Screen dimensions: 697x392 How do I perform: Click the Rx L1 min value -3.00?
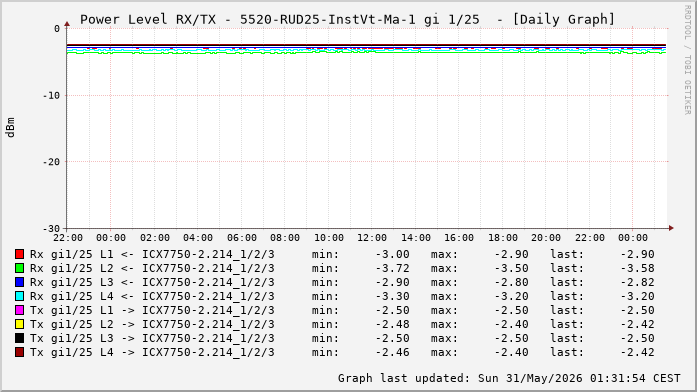(393, 255)
